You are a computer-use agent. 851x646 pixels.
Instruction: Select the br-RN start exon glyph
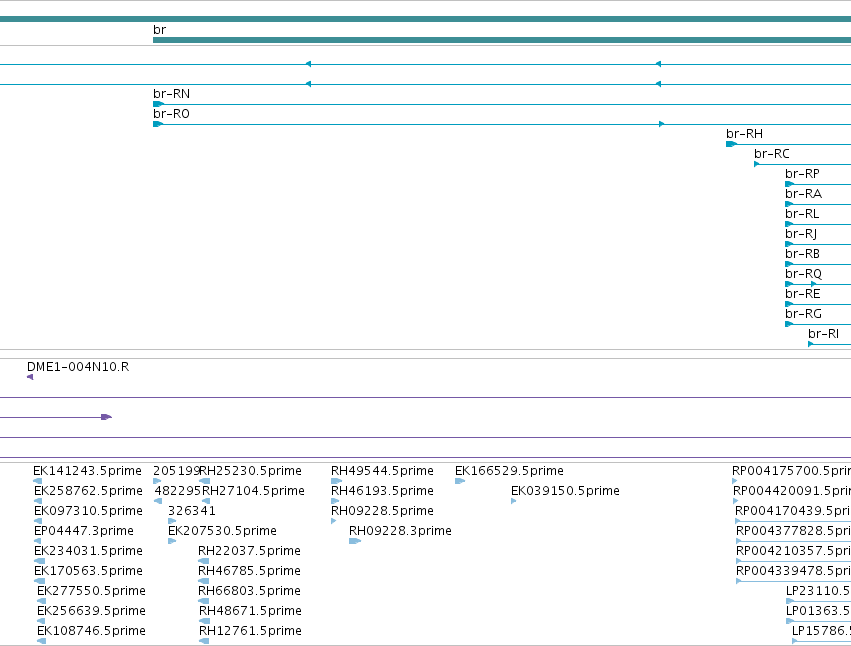[158, 104]
